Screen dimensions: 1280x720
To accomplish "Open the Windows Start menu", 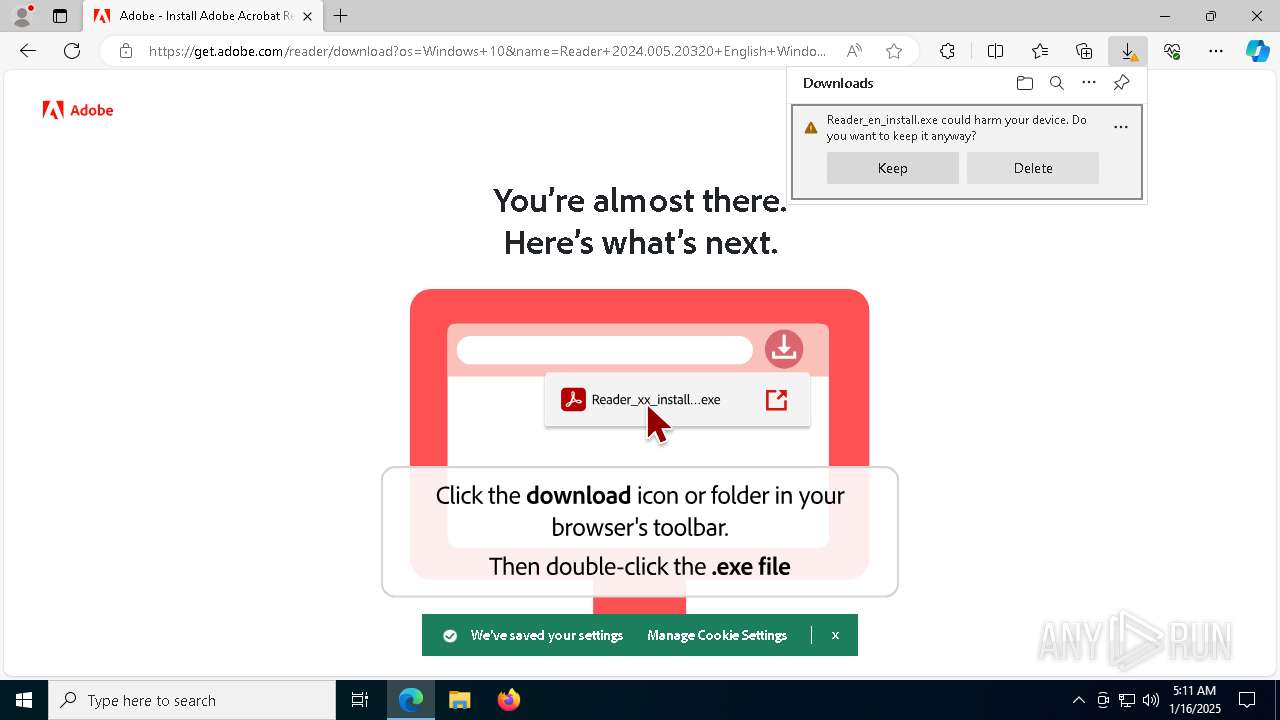I will (24, 700).
